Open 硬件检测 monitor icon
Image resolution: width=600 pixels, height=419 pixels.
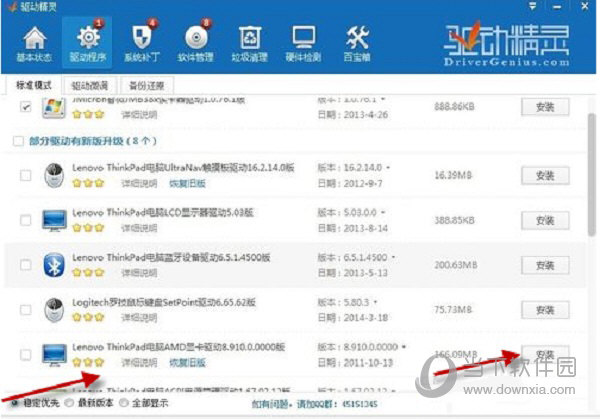pos(303,43)
